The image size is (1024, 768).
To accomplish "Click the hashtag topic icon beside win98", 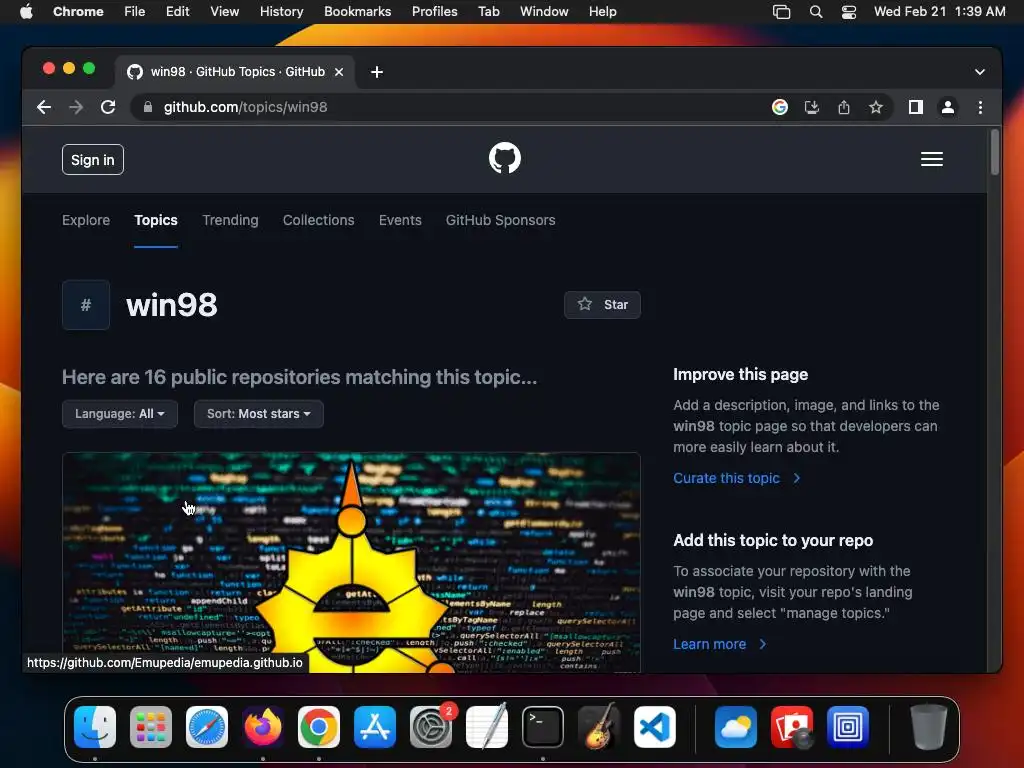I will [x=86, y=305].
